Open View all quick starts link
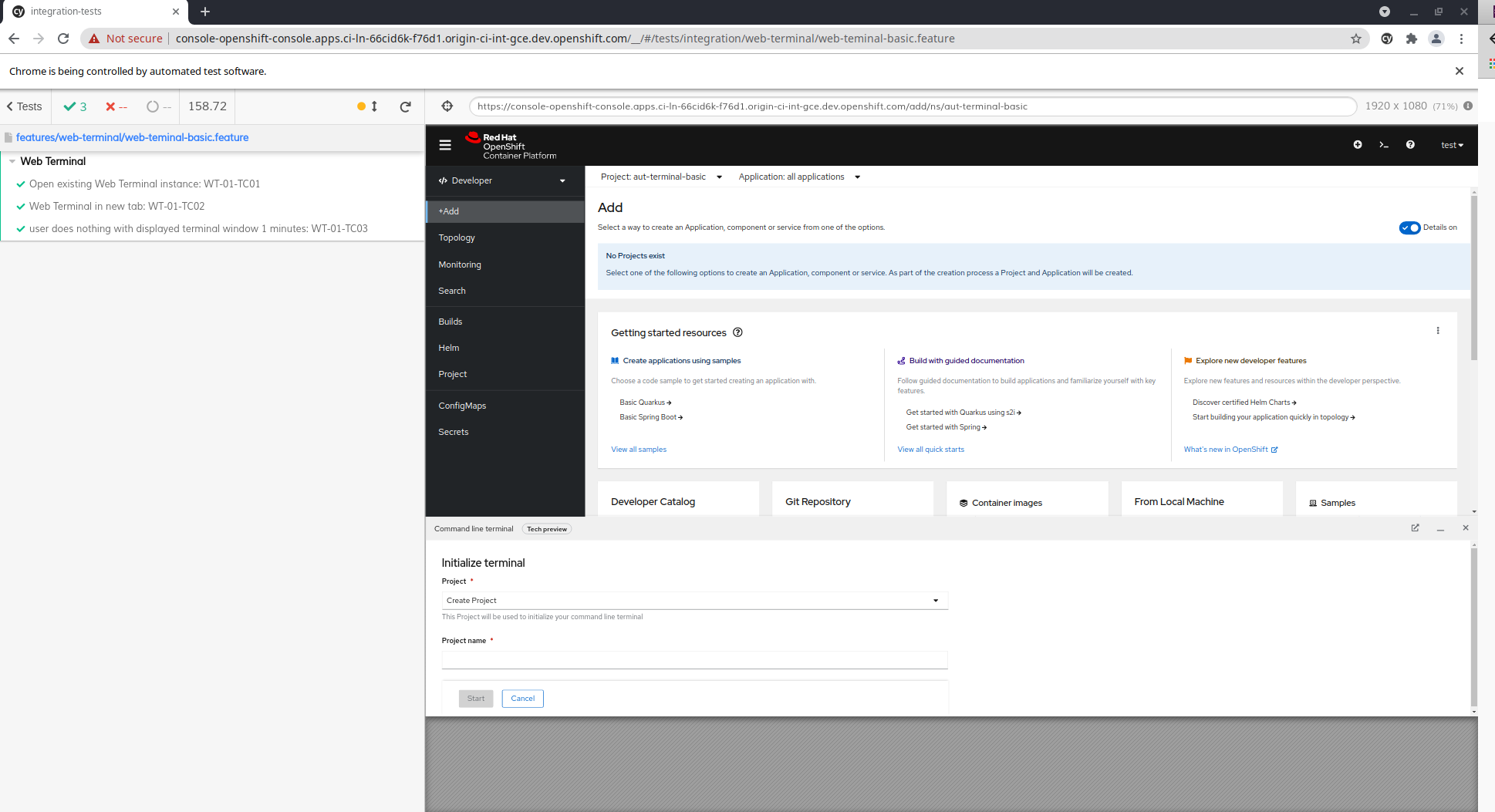 [x=930, y=450]
